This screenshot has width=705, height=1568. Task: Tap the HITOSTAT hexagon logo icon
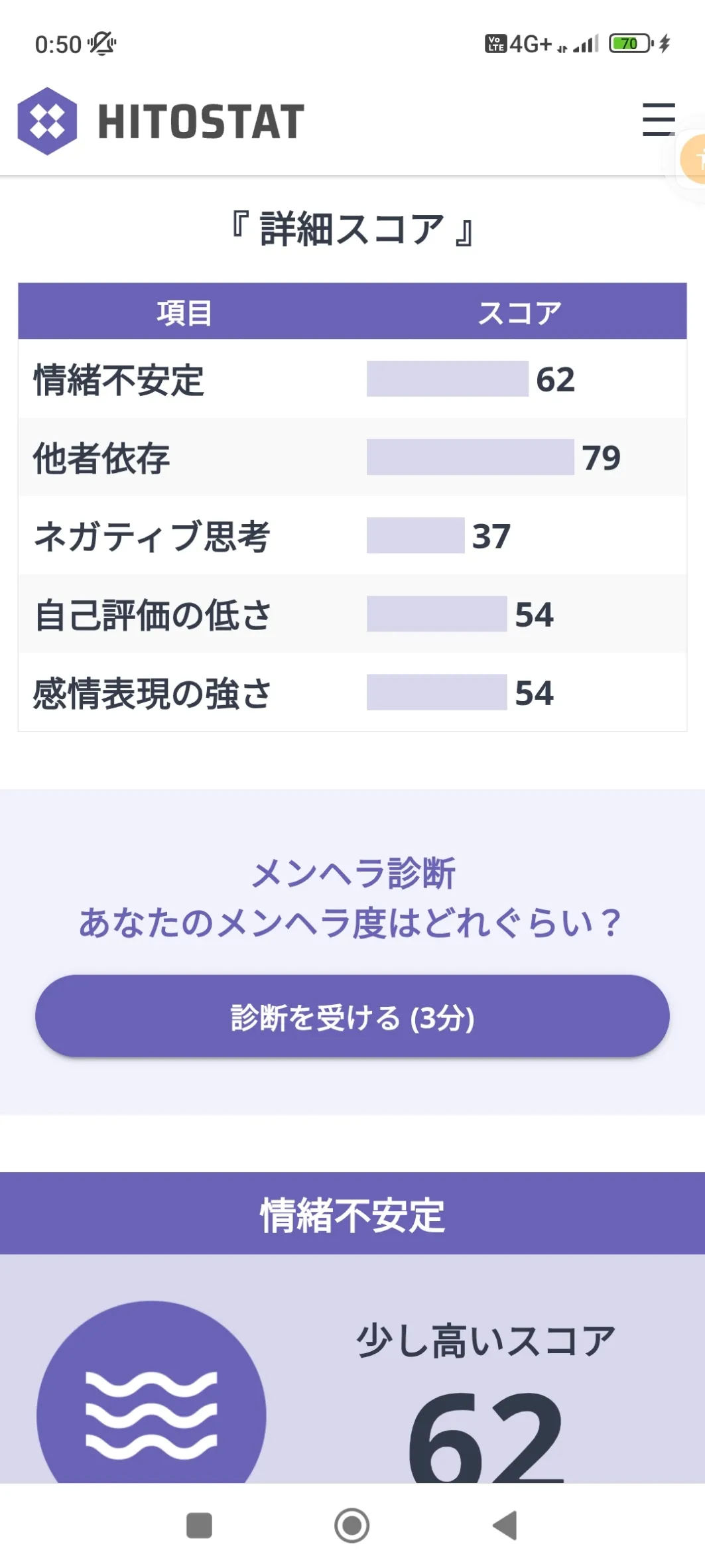[x=47, y=121]
